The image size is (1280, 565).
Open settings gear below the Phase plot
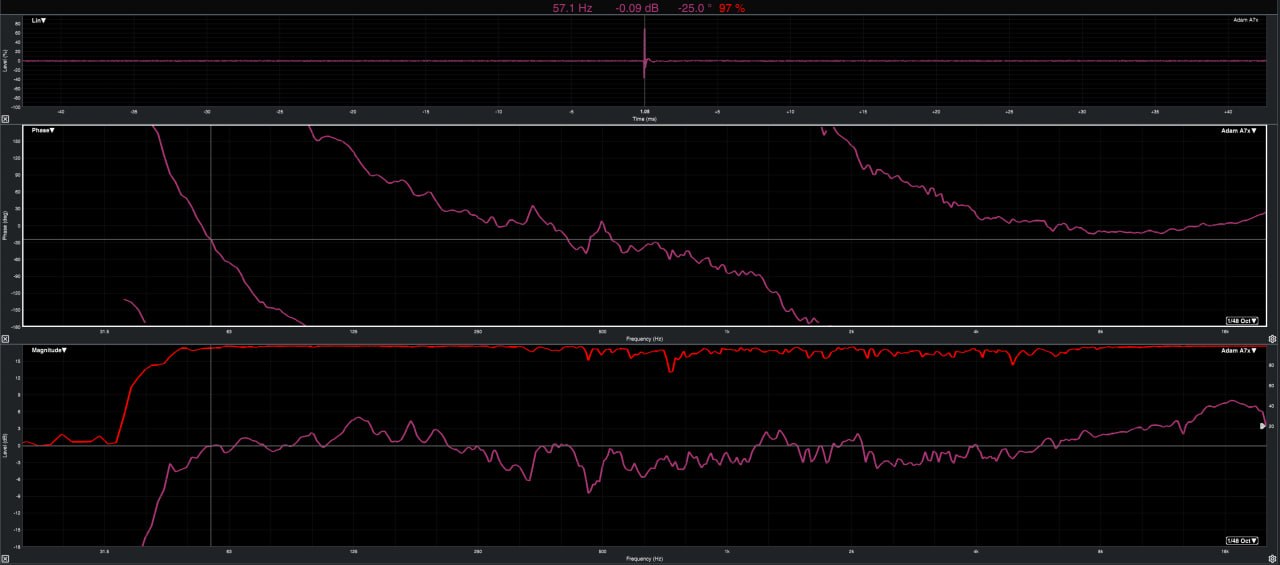point(1273,339)
